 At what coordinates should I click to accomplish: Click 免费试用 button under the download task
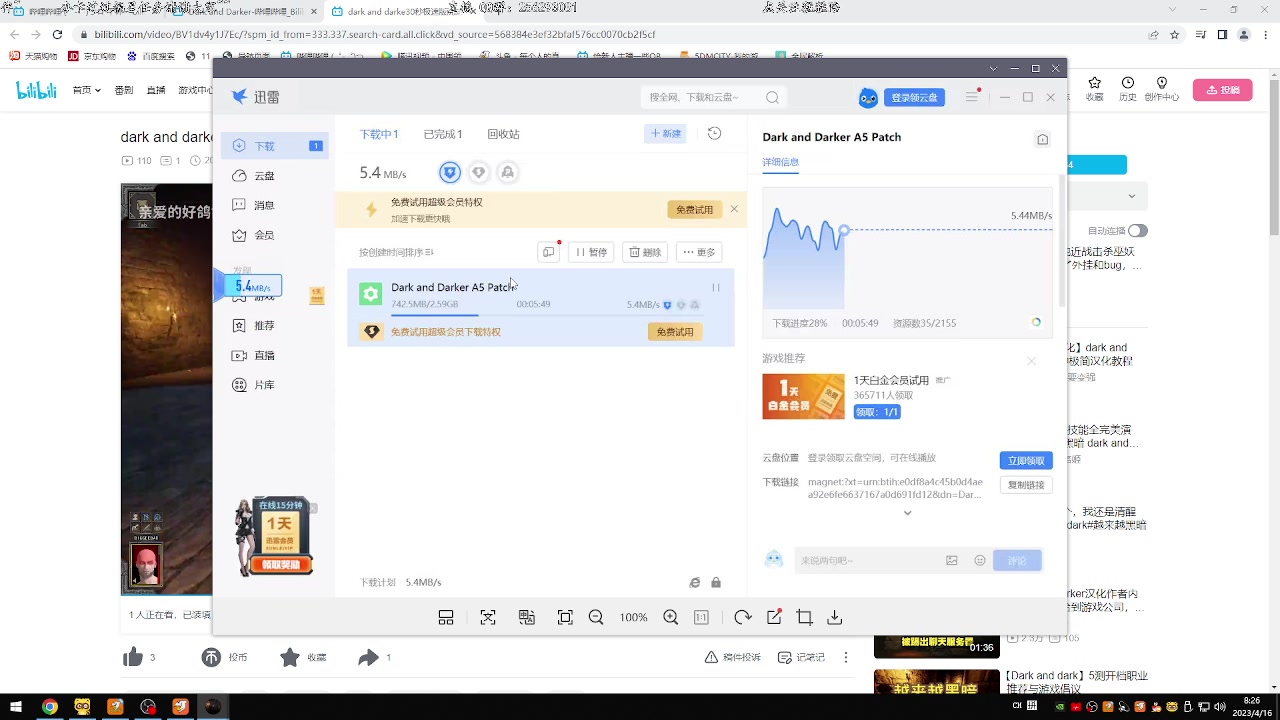(x=675, y=332)
